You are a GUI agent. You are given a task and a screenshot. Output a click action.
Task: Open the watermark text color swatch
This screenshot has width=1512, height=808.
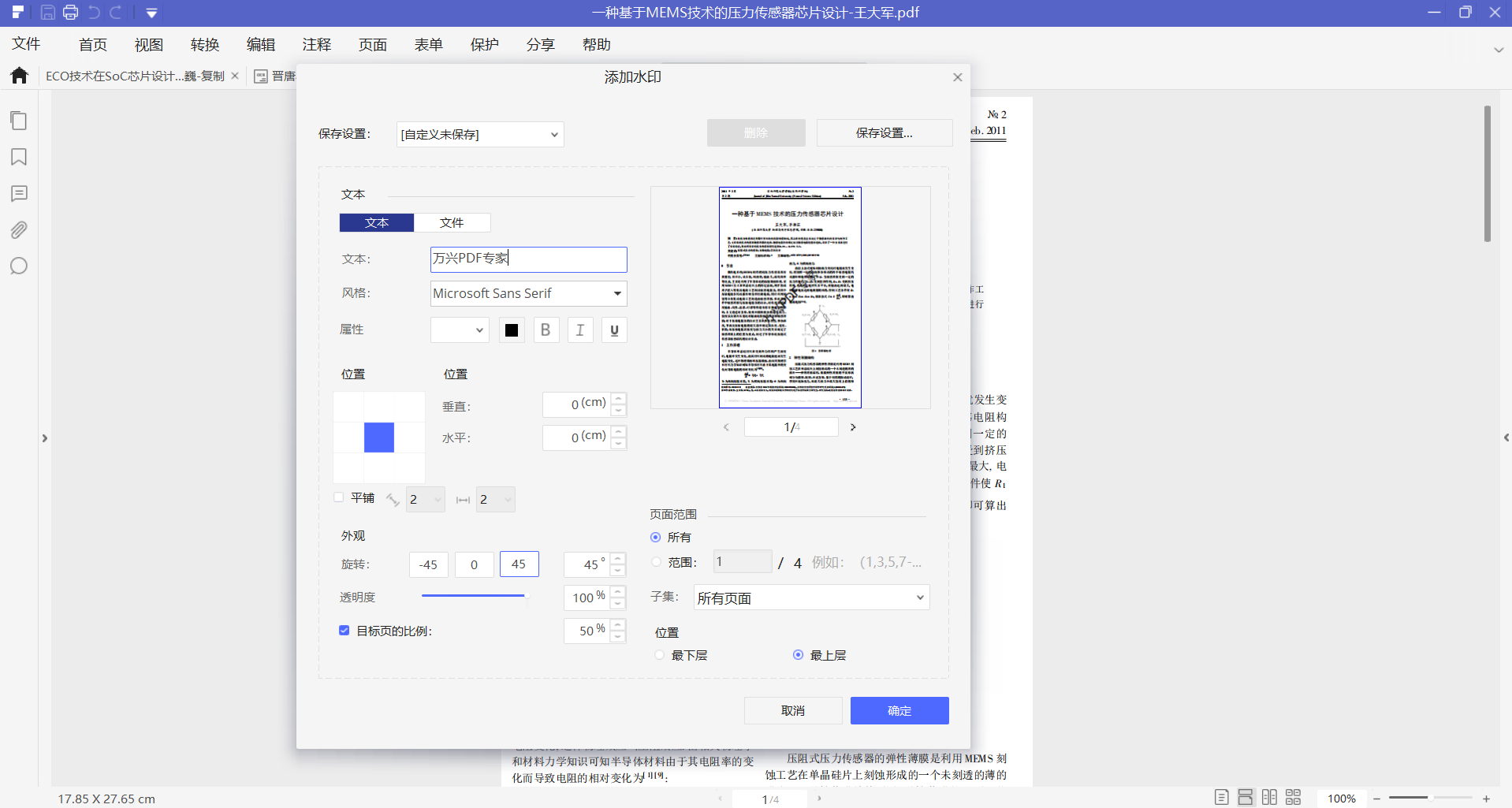[x=511, y=330]
